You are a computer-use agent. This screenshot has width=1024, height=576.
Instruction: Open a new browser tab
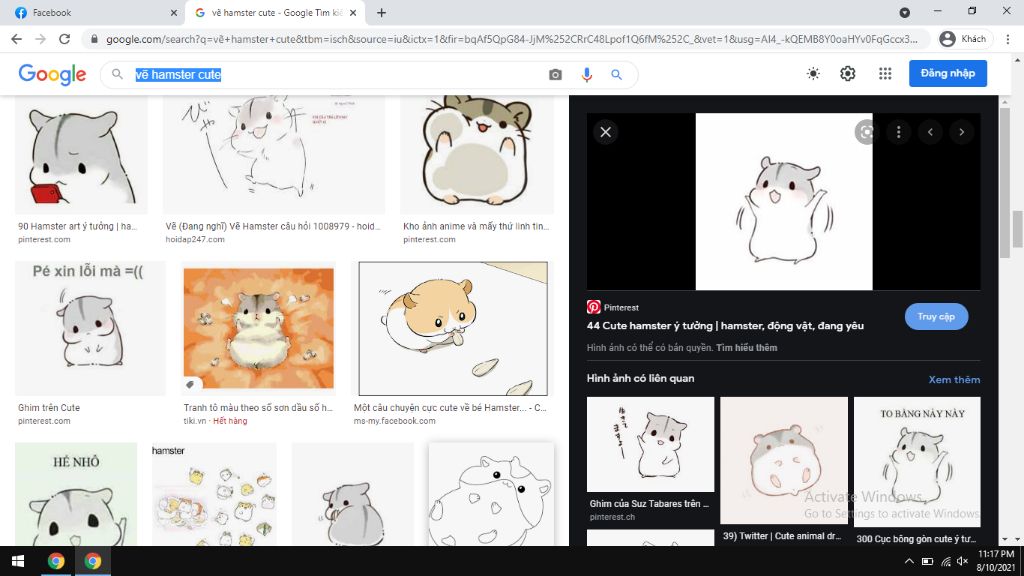381,12
